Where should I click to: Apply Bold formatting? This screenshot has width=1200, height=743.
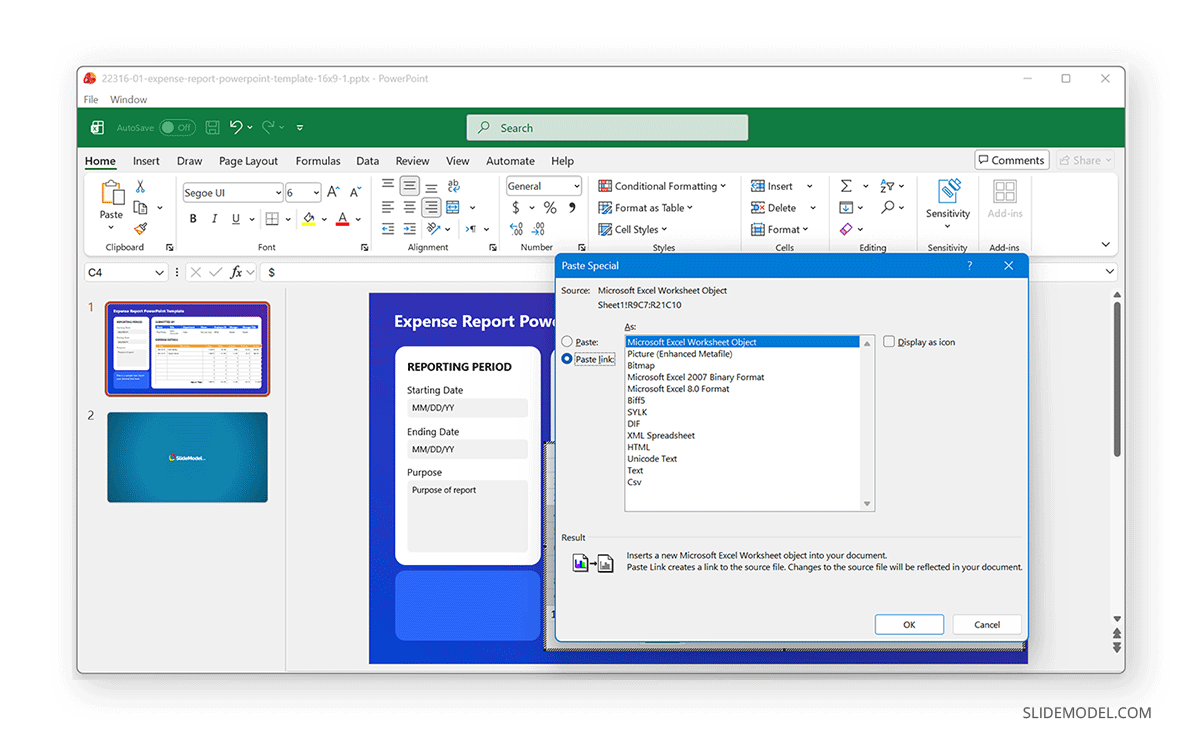[x=193, y=219]
